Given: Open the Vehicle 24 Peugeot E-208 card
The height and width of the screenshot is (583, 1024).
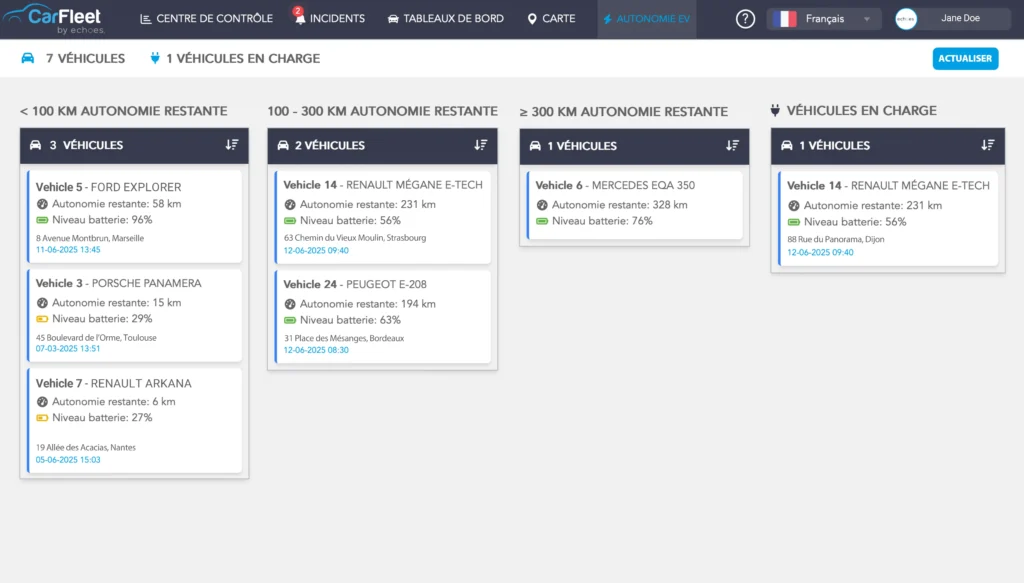Looking at the screenshot, I should point(382,317).
